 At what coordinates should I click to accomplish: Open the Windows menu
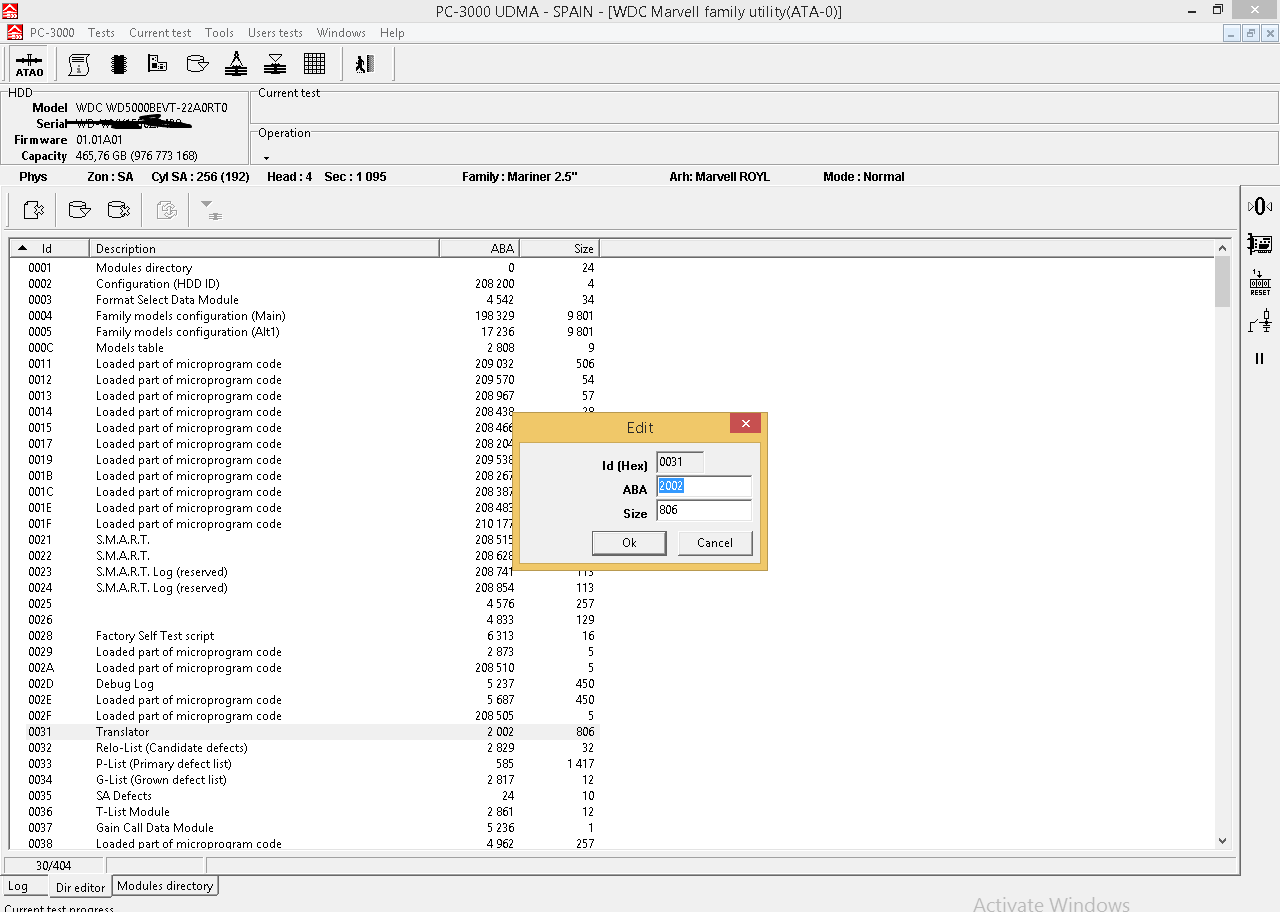[341, 33]
